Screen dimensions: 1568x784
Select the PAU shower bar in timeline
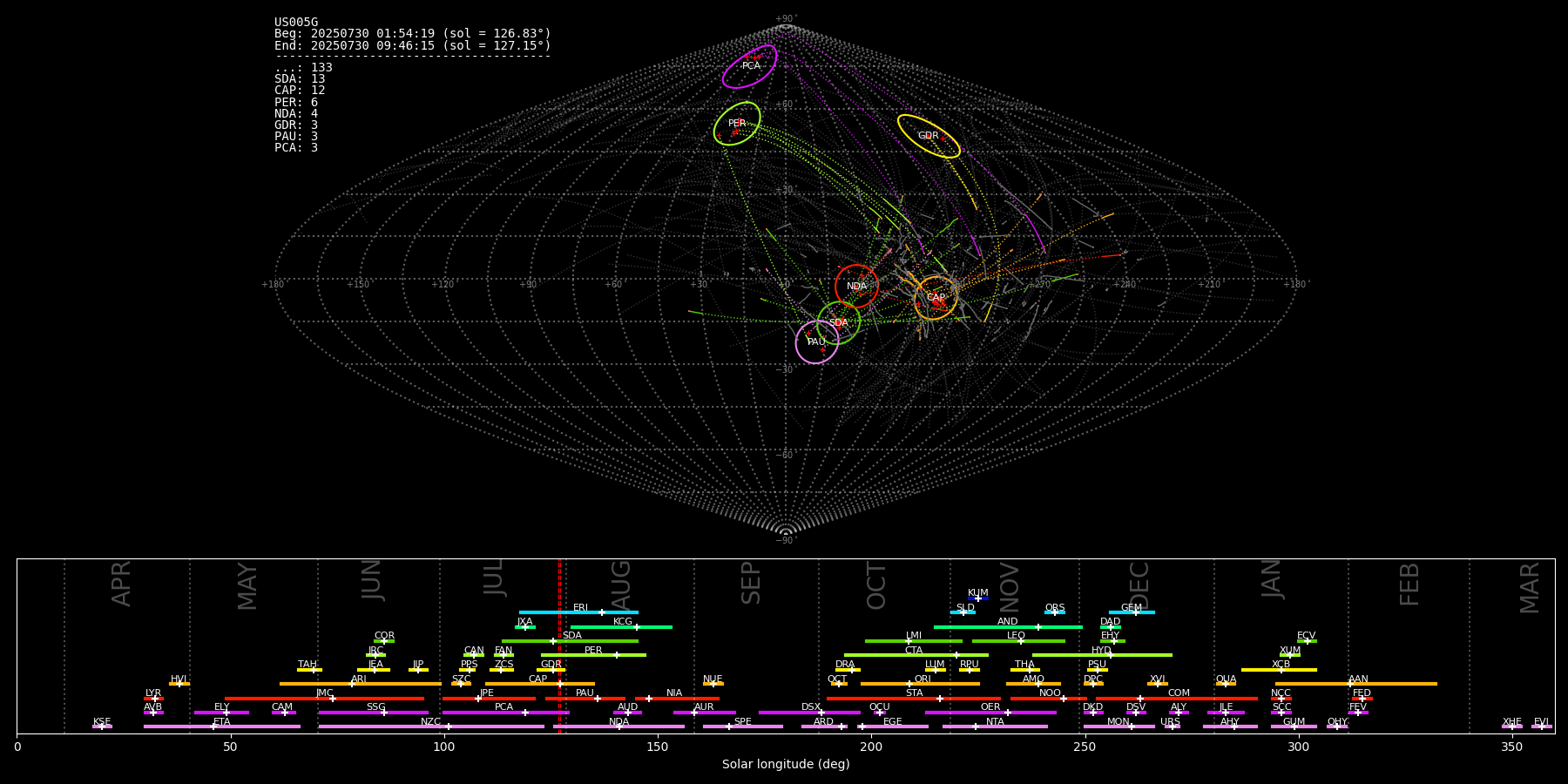[585, 698]
